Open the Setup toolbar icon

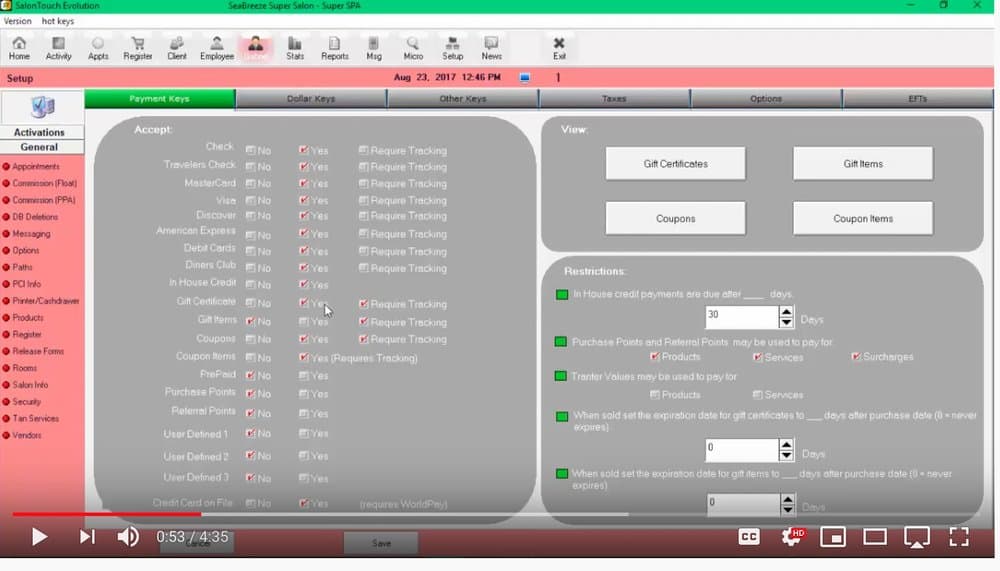(x=452, y=48)
